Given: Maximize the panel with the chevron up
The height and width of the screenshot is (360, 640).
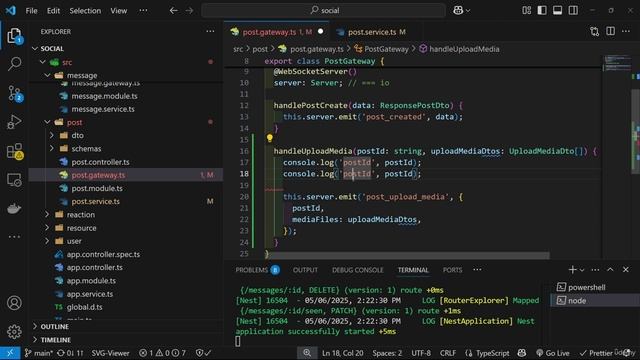Looking at the screenshot, I should click(x=610, y=270).
